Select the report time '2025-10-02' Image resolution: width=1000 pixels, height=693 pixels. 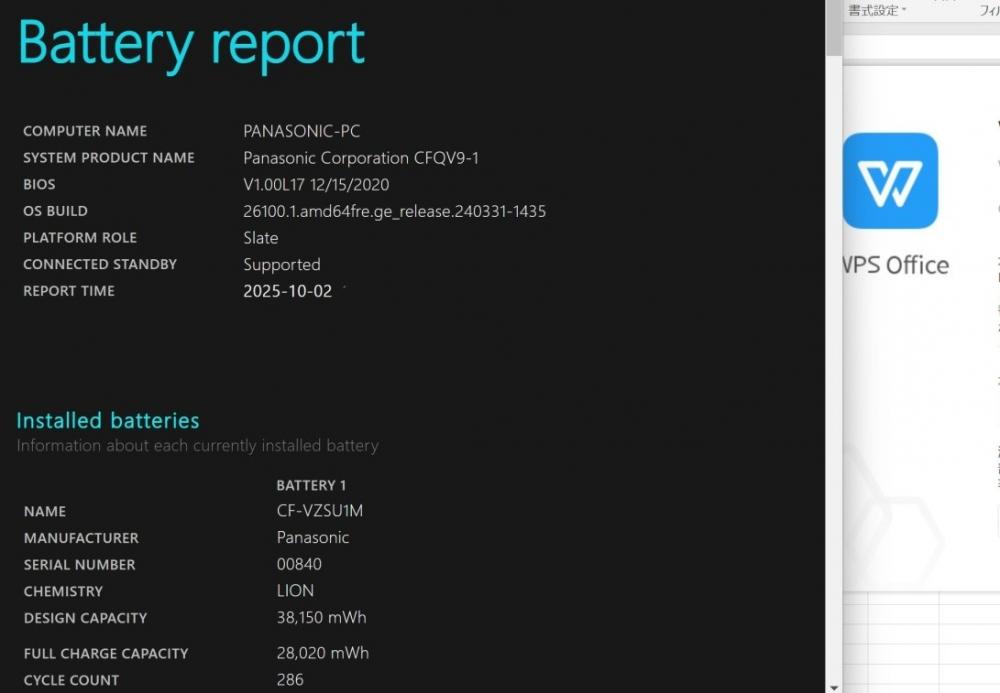[x=288, y=291]
